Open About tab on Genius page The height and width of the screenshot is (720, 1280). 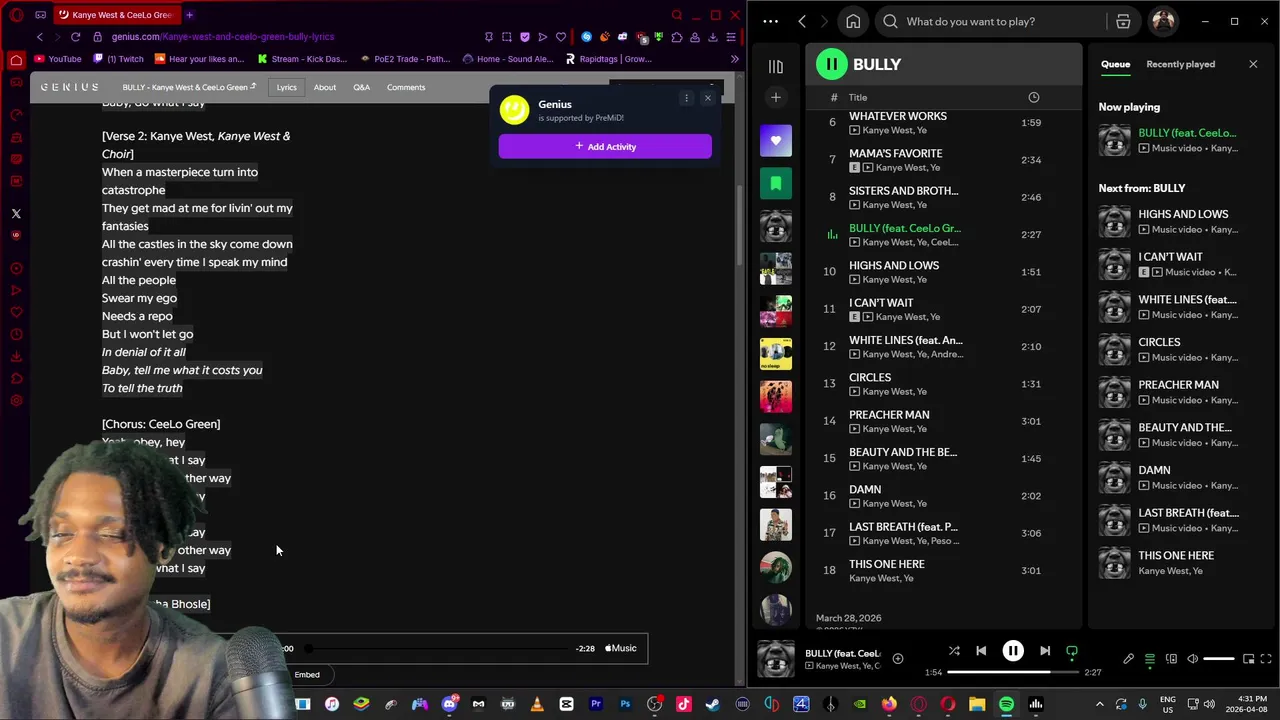click(325, 87)
